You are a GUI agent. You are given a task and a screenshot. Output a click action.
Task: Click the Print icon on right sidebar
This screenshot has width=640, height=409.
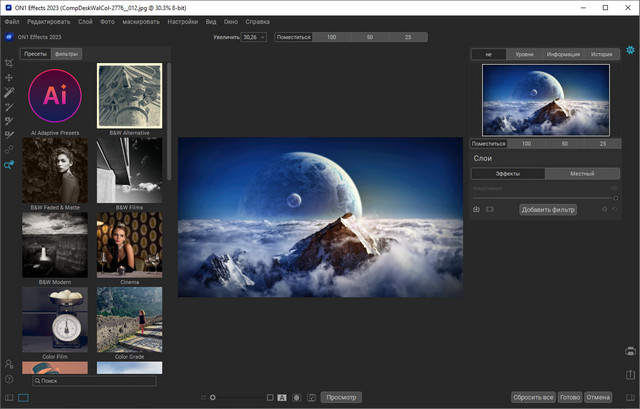tap(630, 351)
